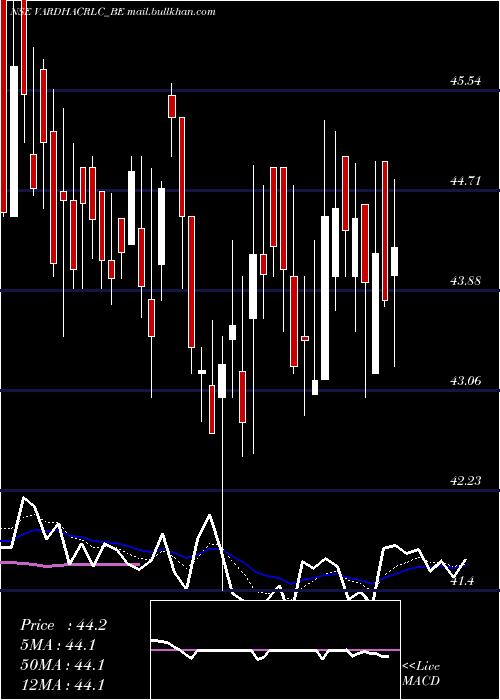Click the NSE VARDHACRLC_BE symbol title
Image resolution: width=500 pixels, height=700 pixels.
(66, 12)
